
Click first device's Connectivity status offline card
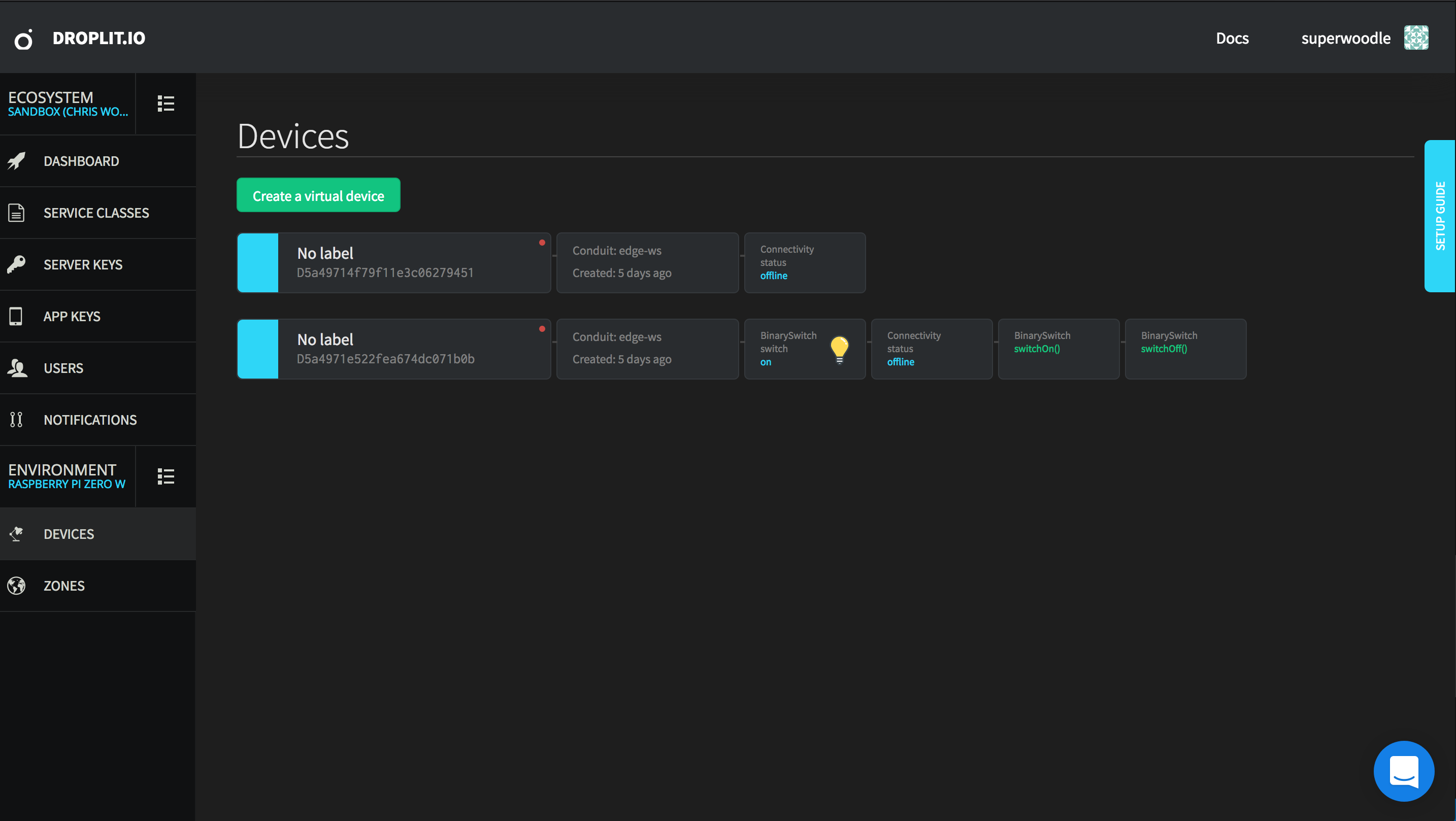[x=805, y=263]
